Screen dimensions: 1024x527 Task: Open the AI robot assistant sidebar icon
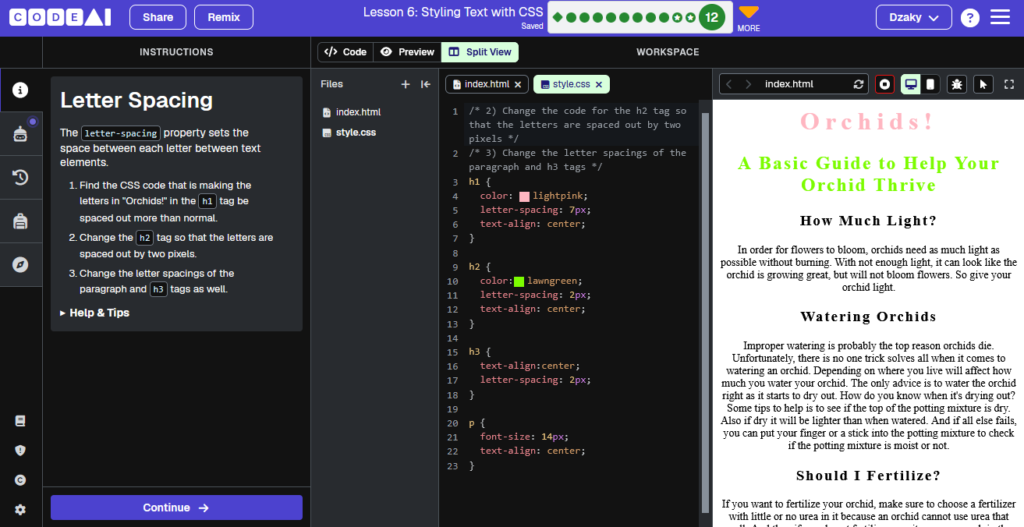[20, 134]
